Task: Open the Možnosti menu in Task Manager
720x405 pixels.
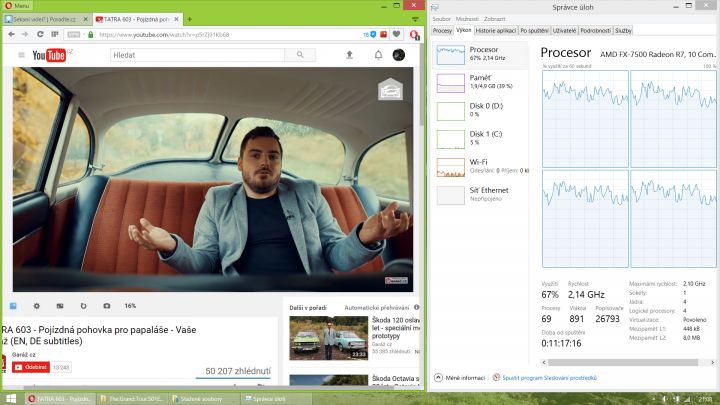Action: pyautogui.click(x=467, y=19)
